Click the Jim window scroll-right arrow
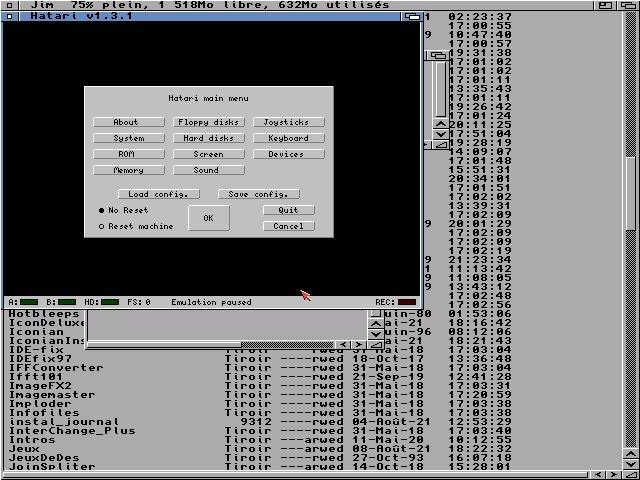Image resolution: width=640 pixels, height=480 pixels. pos(614,475)
